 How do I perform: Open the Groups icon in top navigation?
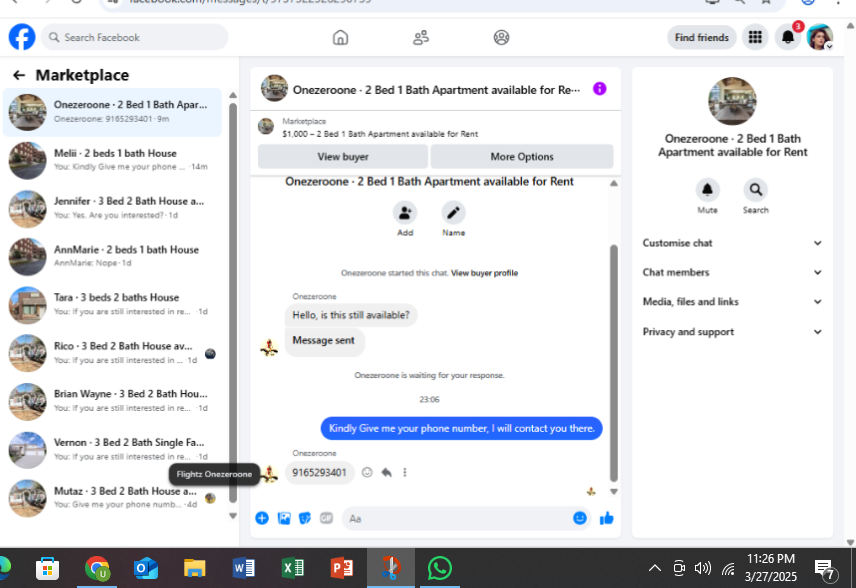(501, 37)
